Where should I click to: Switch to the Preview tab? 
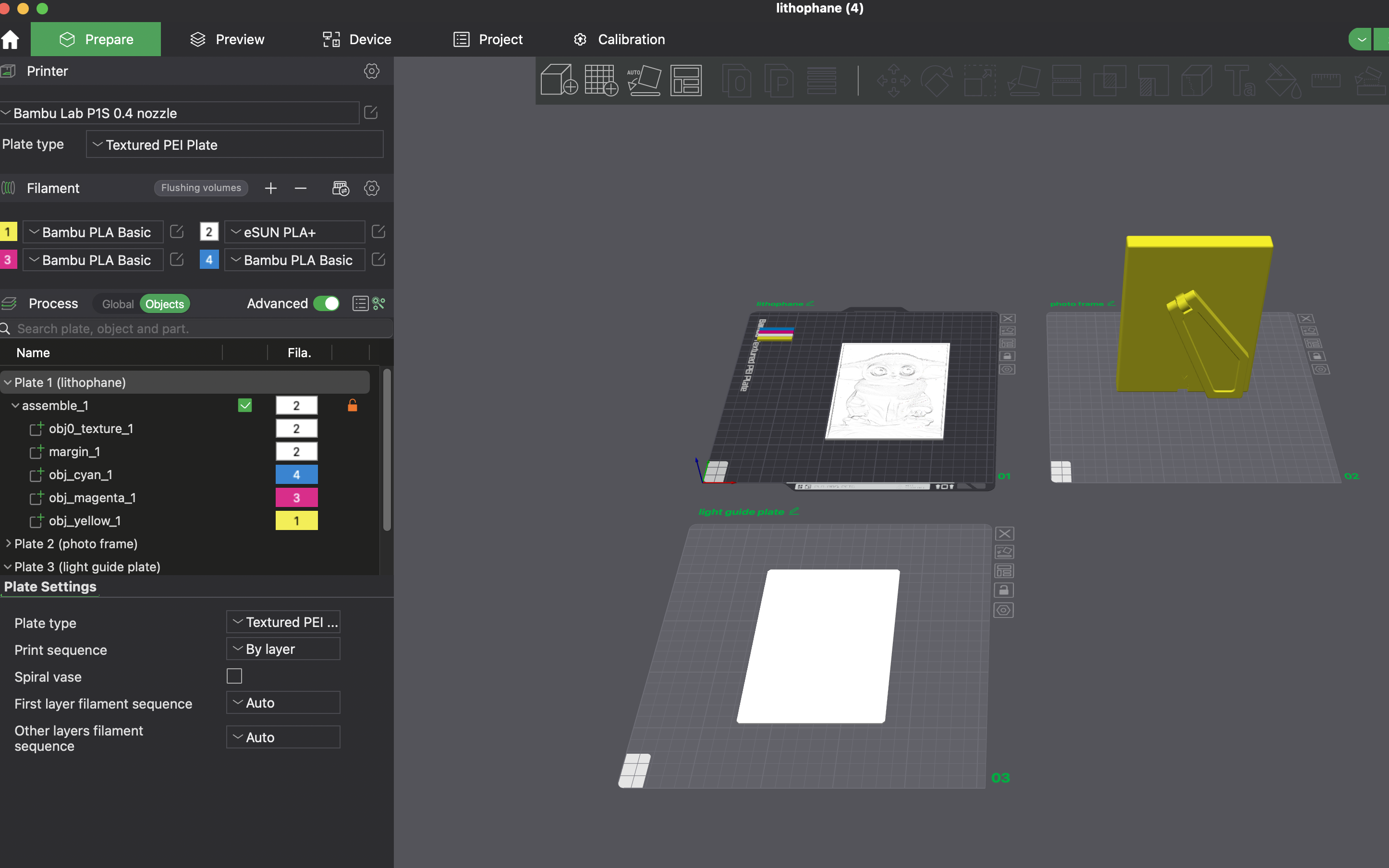[x=227, y=39]
